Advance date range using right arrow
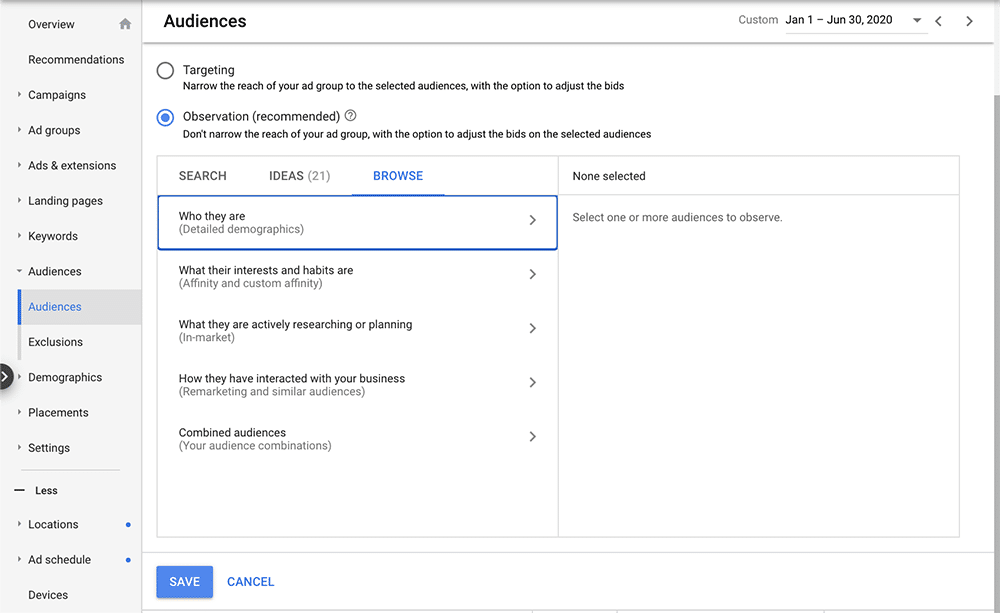This screenshot has height=613, width=1000. (968, 20)
